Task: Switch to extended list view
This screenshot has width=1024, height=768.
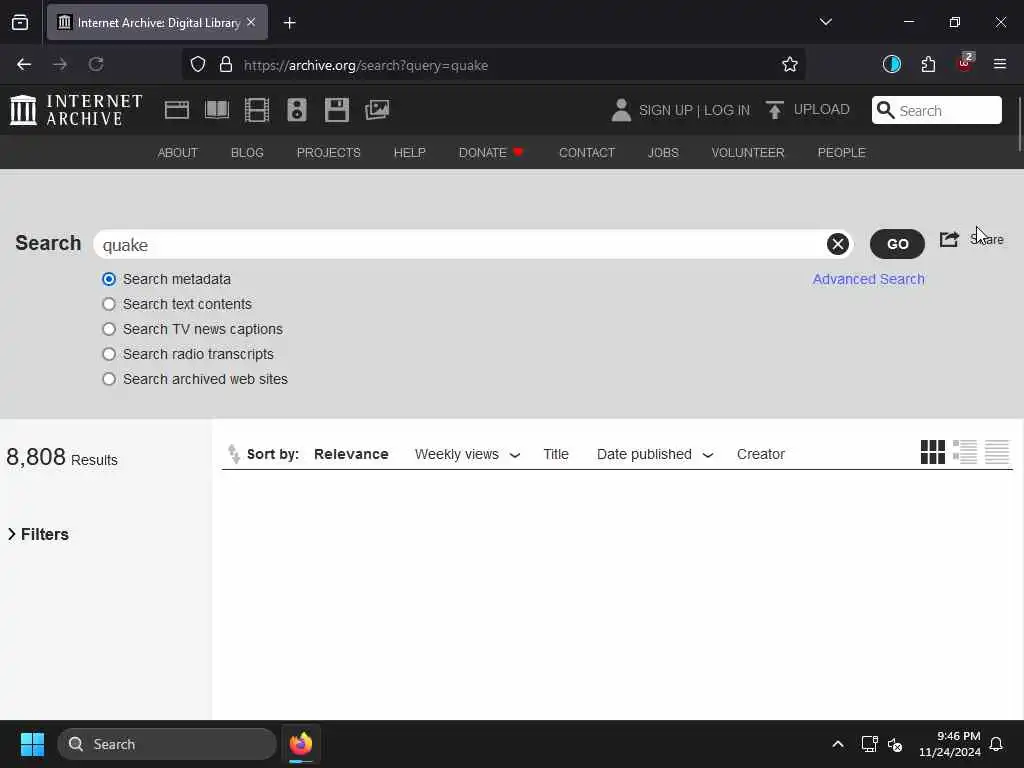Action: [x=965, y=452]
